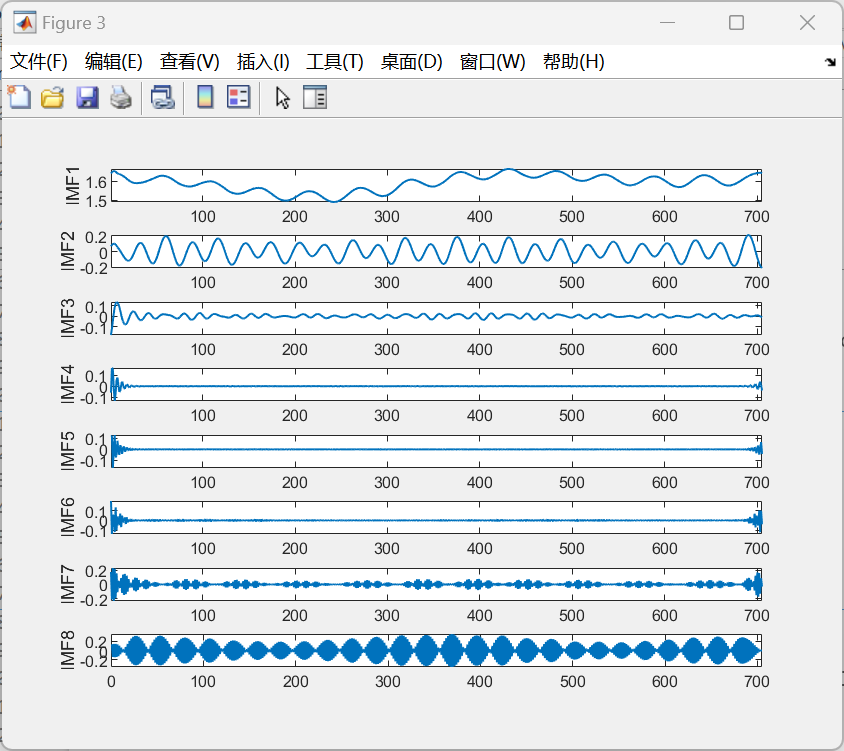Toggle the Link Plot toolbar button
This screenshot has width=844, height=751.
162,97
